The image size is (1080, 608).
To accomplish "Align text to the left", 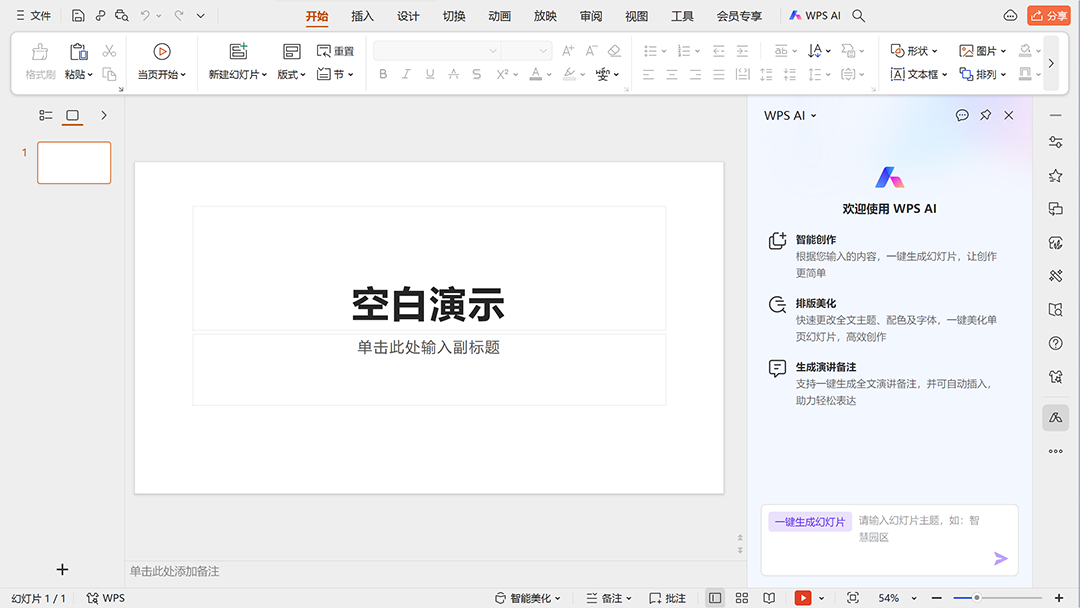I will click(x=648, y=74).
